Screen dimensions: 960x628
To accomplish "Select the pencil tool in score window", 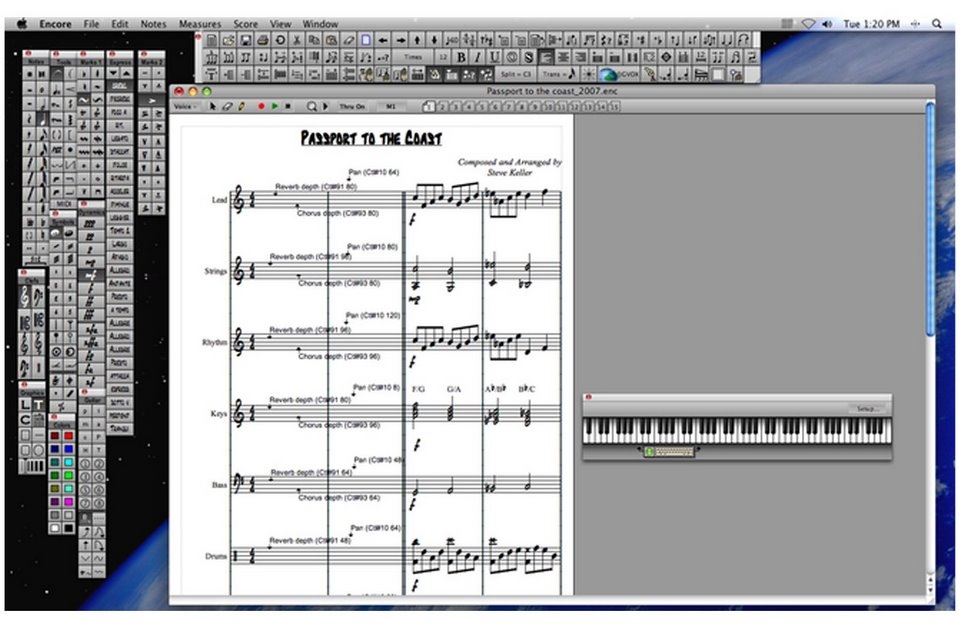I will (x=242, y=107).
